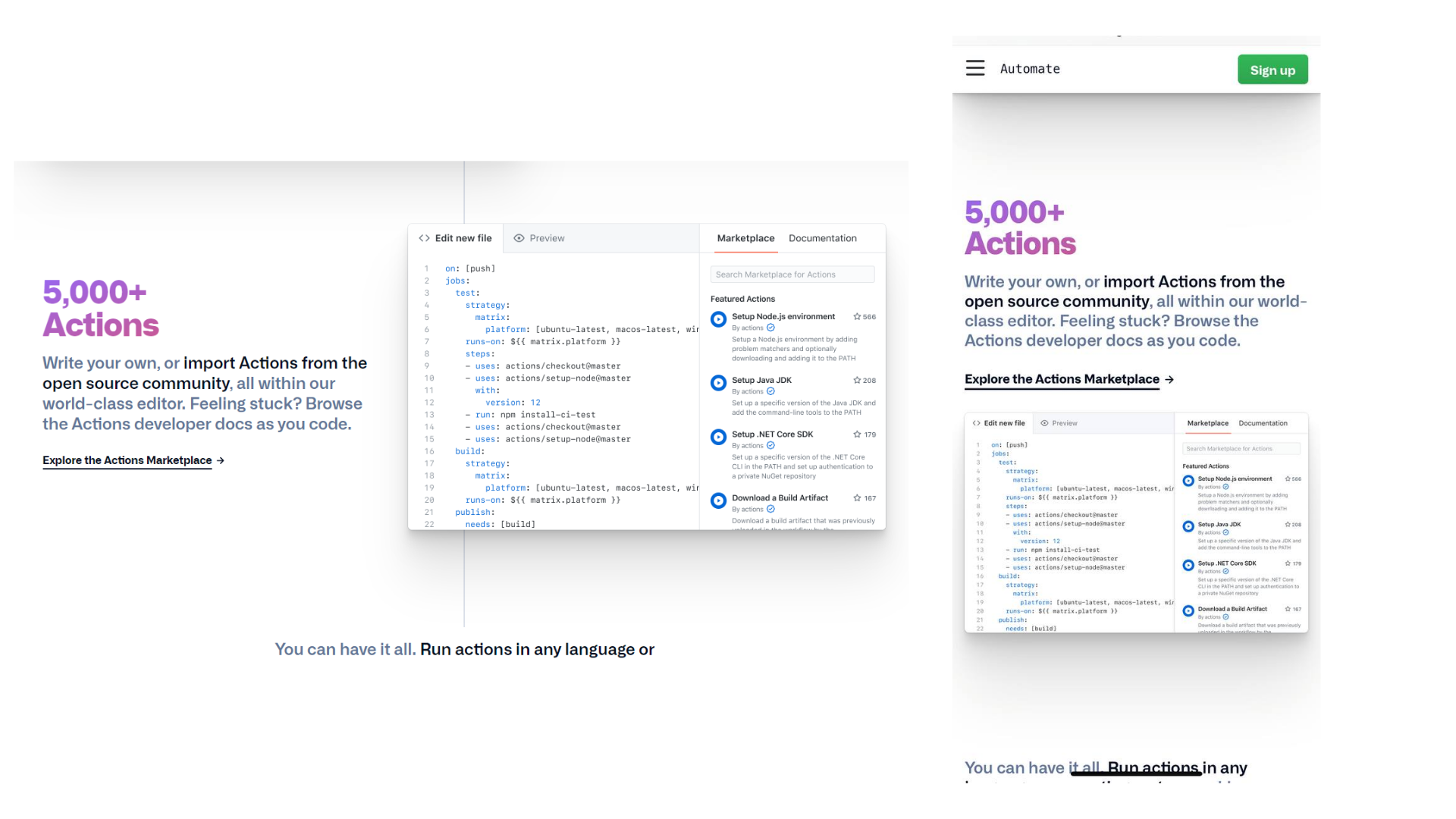Click the 5,000+ Actions heading in mobile view
The width and height of the screenshot is (1456, 819).
click(1020, 227)
